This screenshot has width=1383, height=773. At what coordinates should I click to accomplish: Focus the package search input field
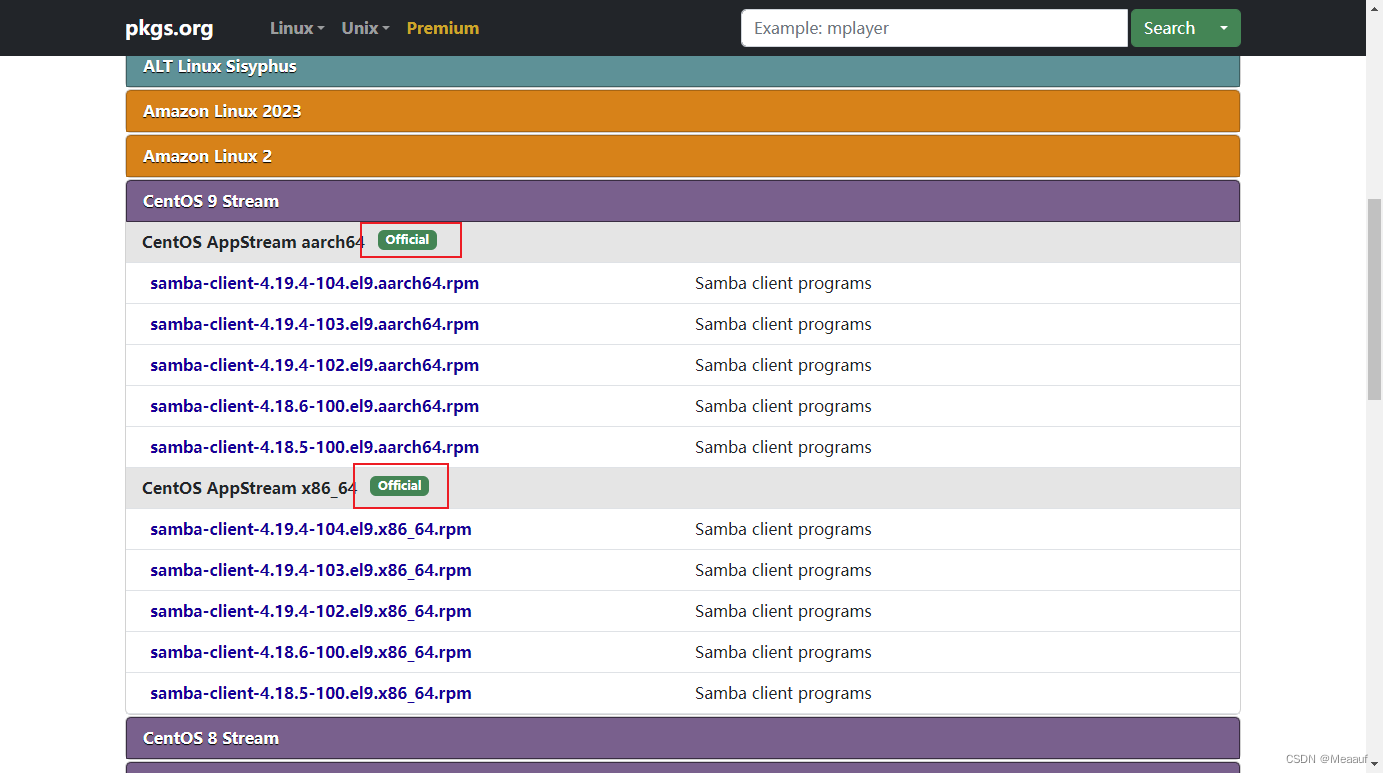(x=934, y=28)
